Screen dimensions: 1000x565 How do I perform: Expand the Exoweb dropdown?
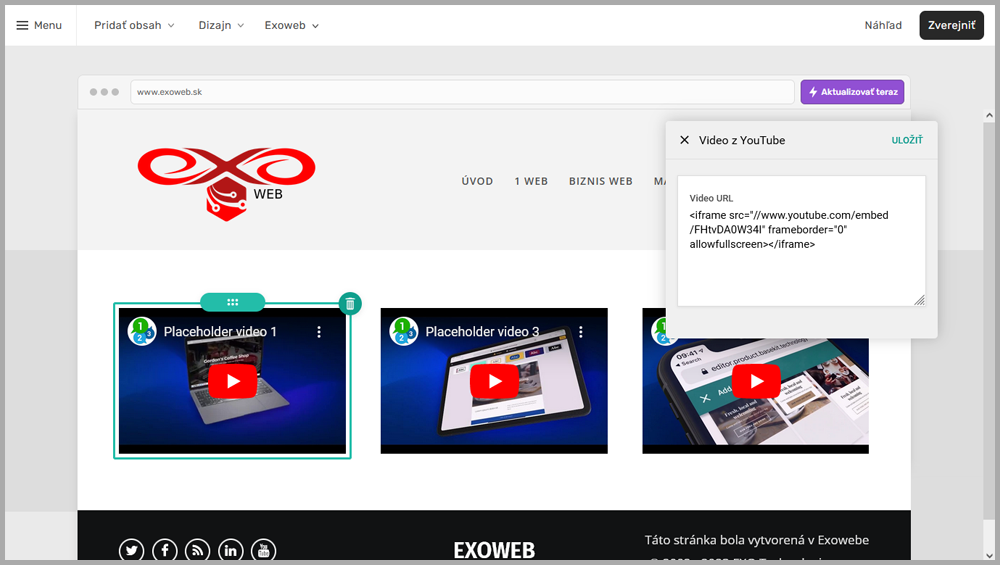(292, 25)
